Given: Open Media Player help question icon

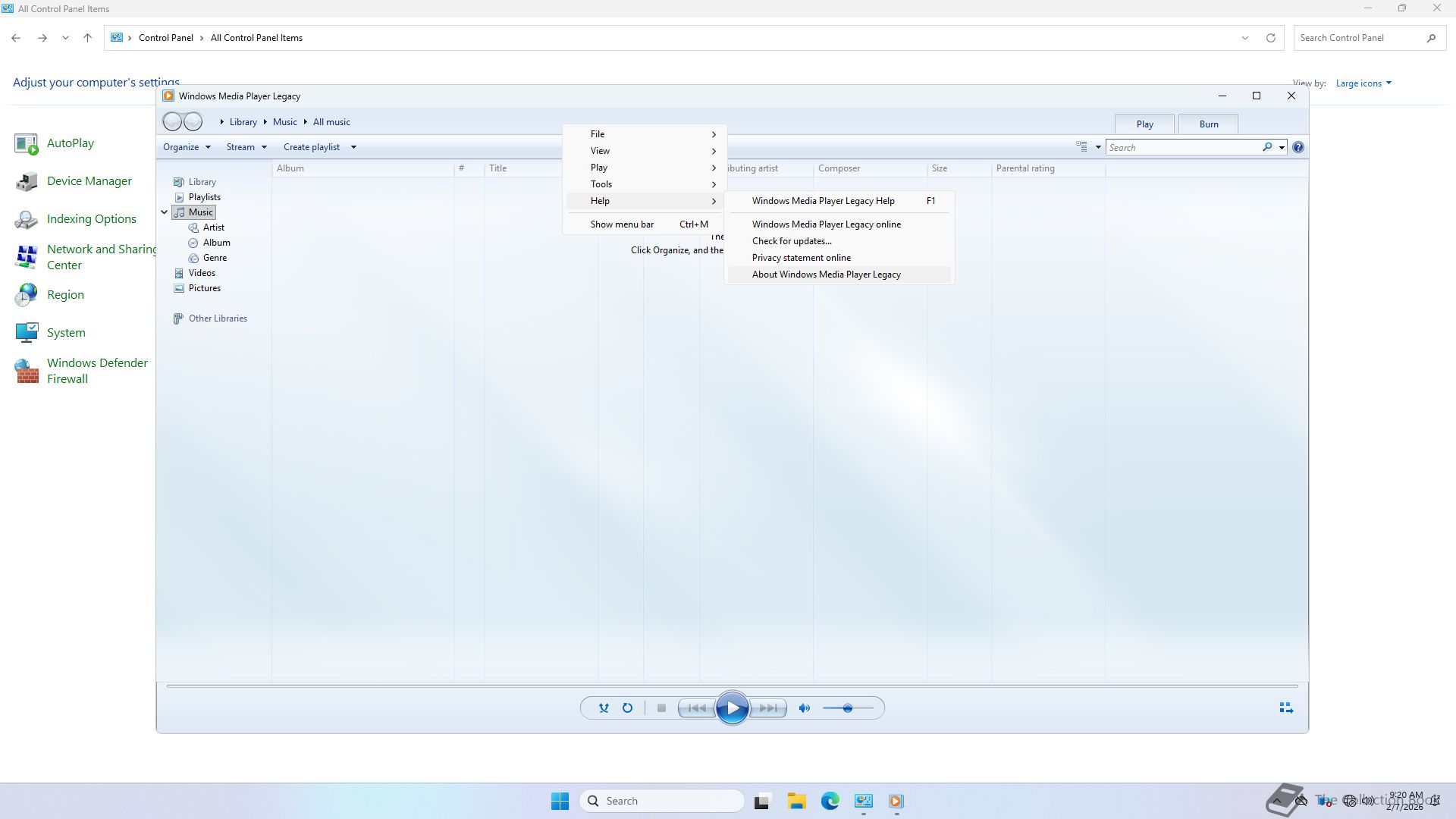Looking at the screenshot, I should [1298, 147].
